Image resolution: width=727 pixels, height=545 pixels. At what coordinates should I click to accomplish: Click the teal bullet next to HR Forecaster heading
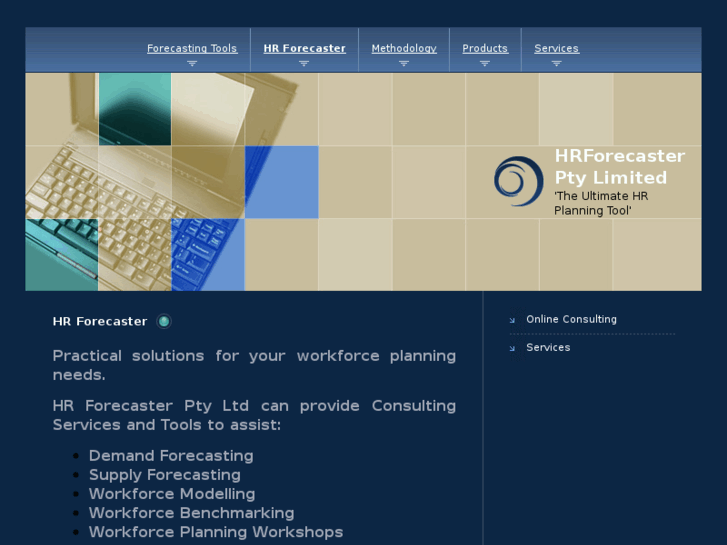[x=164, y=321]
